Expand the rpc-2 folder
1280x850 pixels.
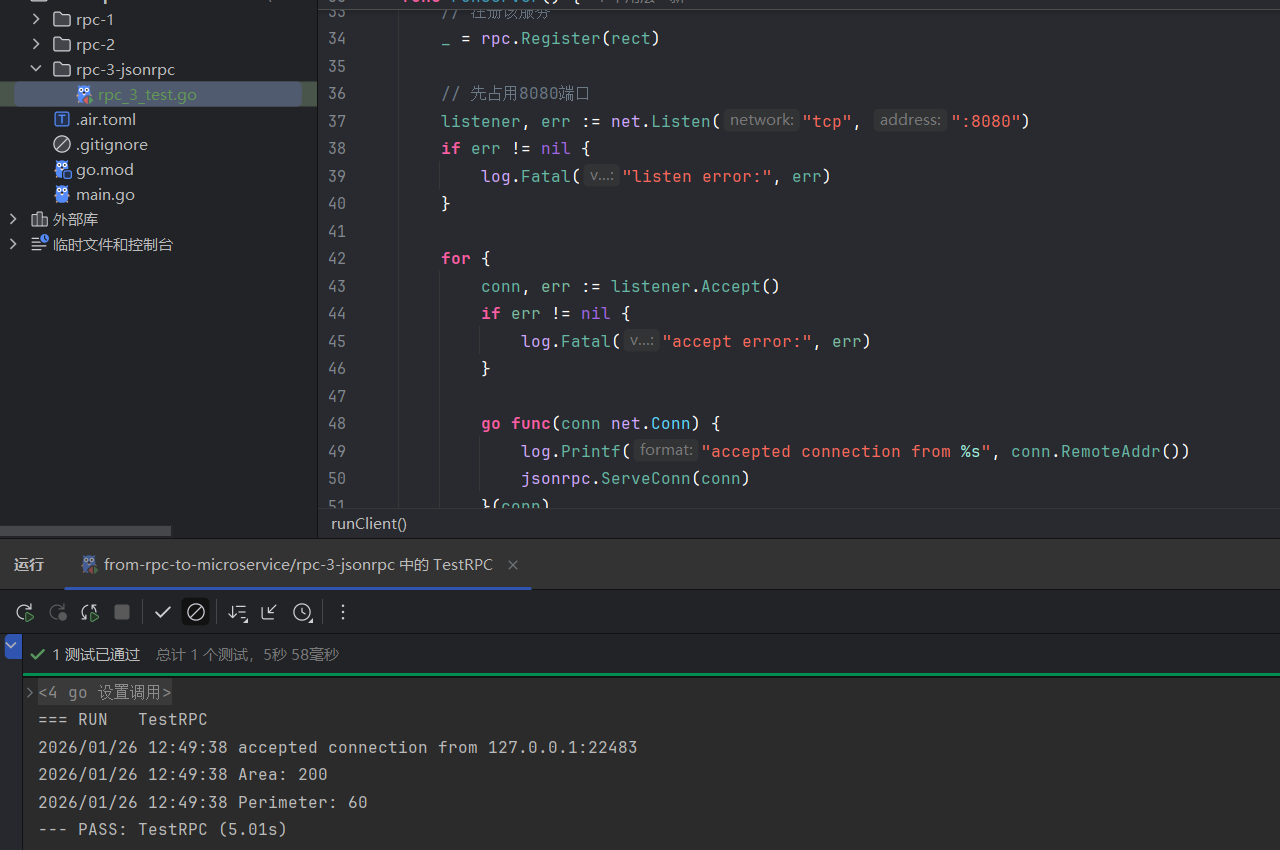(x=36, y=44)
